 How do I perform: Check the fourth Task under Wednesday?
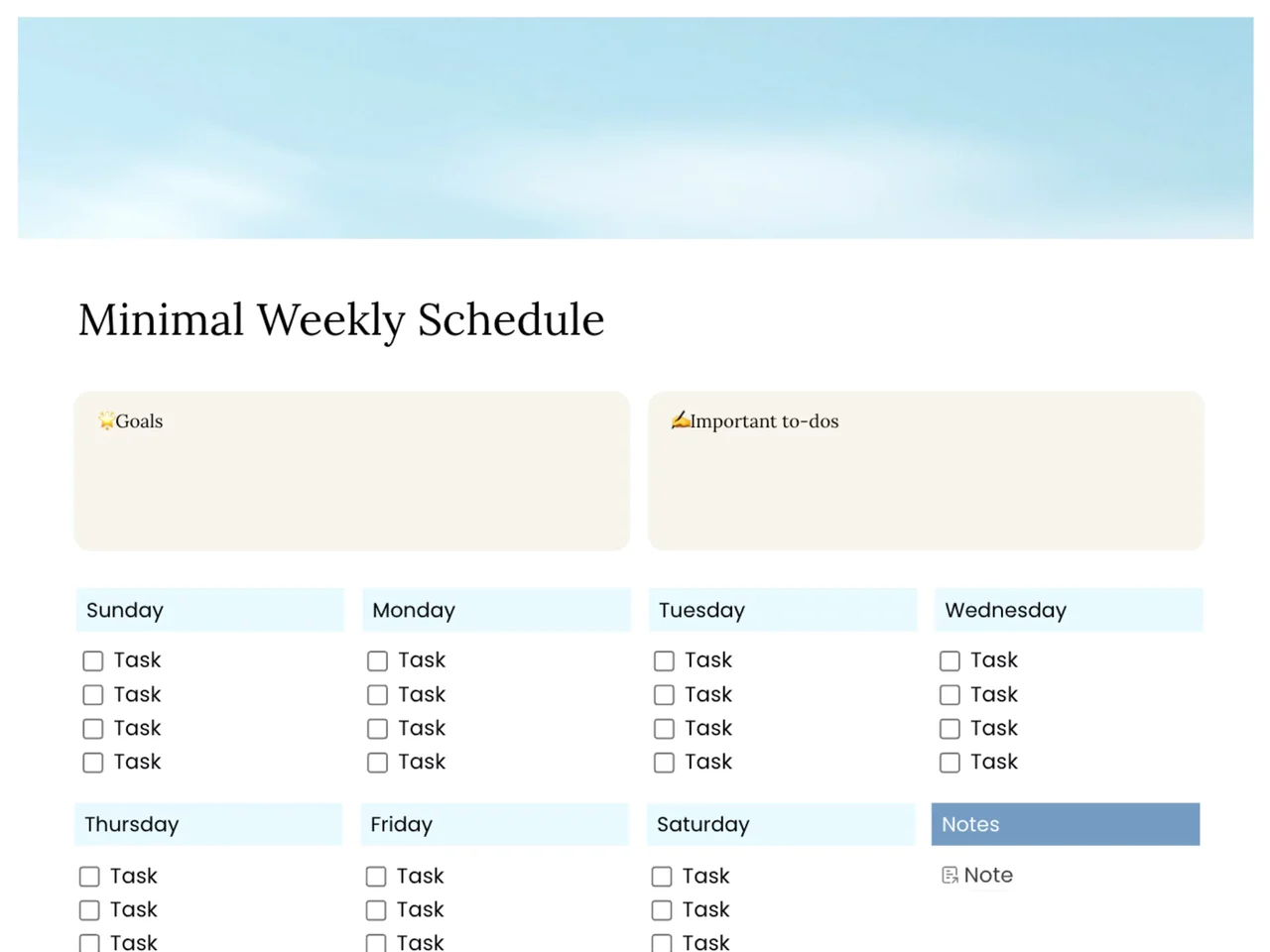click(950, 763)
